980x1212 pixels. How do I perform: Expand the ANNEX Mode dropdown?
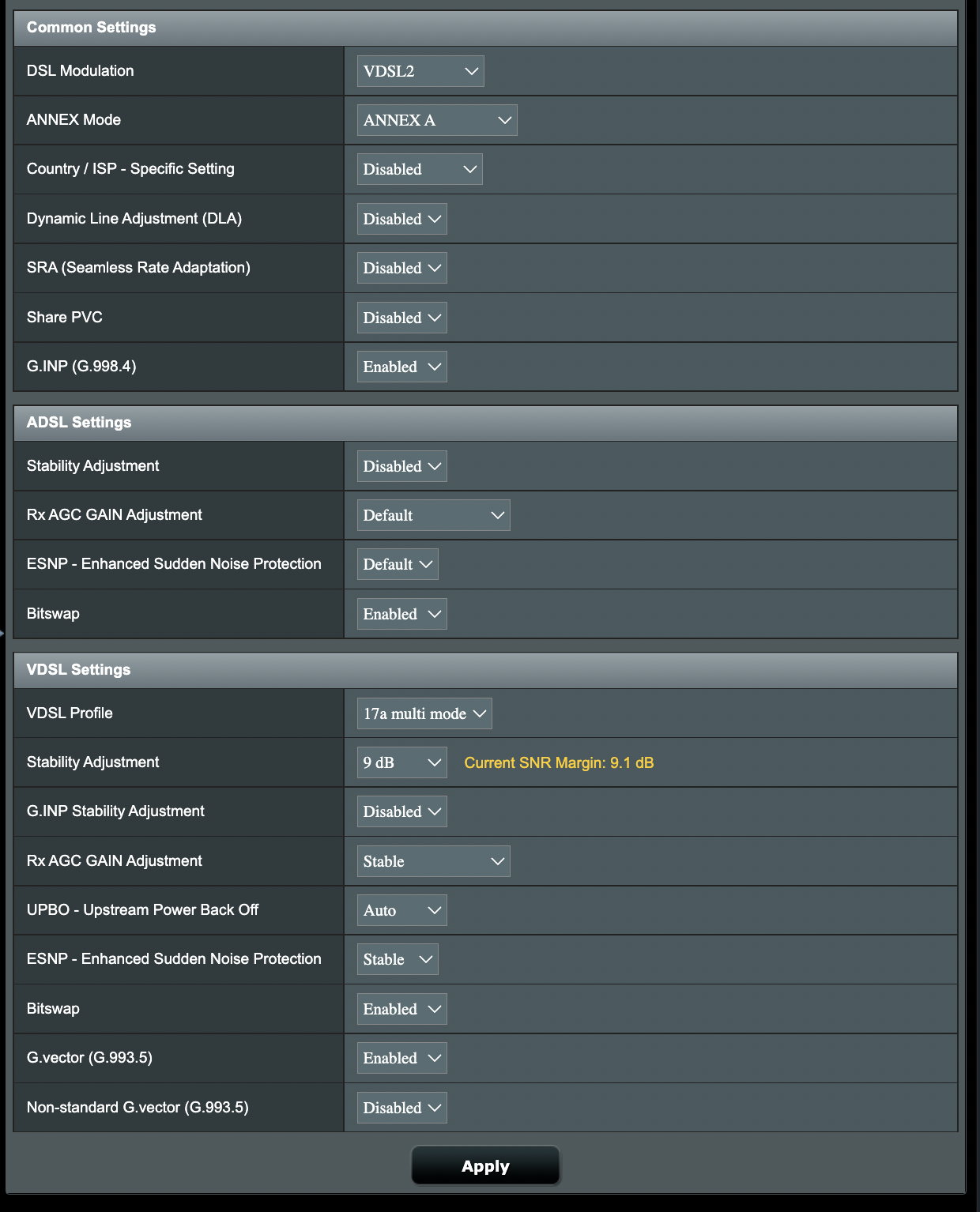(x=436, y=120)
